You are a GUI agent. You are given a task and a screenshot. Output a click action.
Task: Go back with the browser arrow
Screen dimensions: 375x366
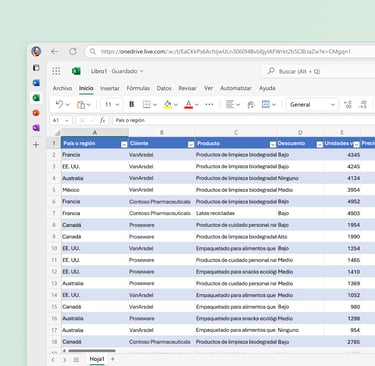point(54,51)
